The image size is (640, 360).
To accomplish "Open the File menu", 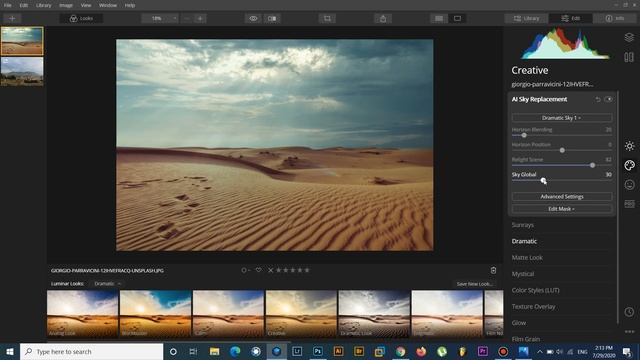I will tap(8, 5).
